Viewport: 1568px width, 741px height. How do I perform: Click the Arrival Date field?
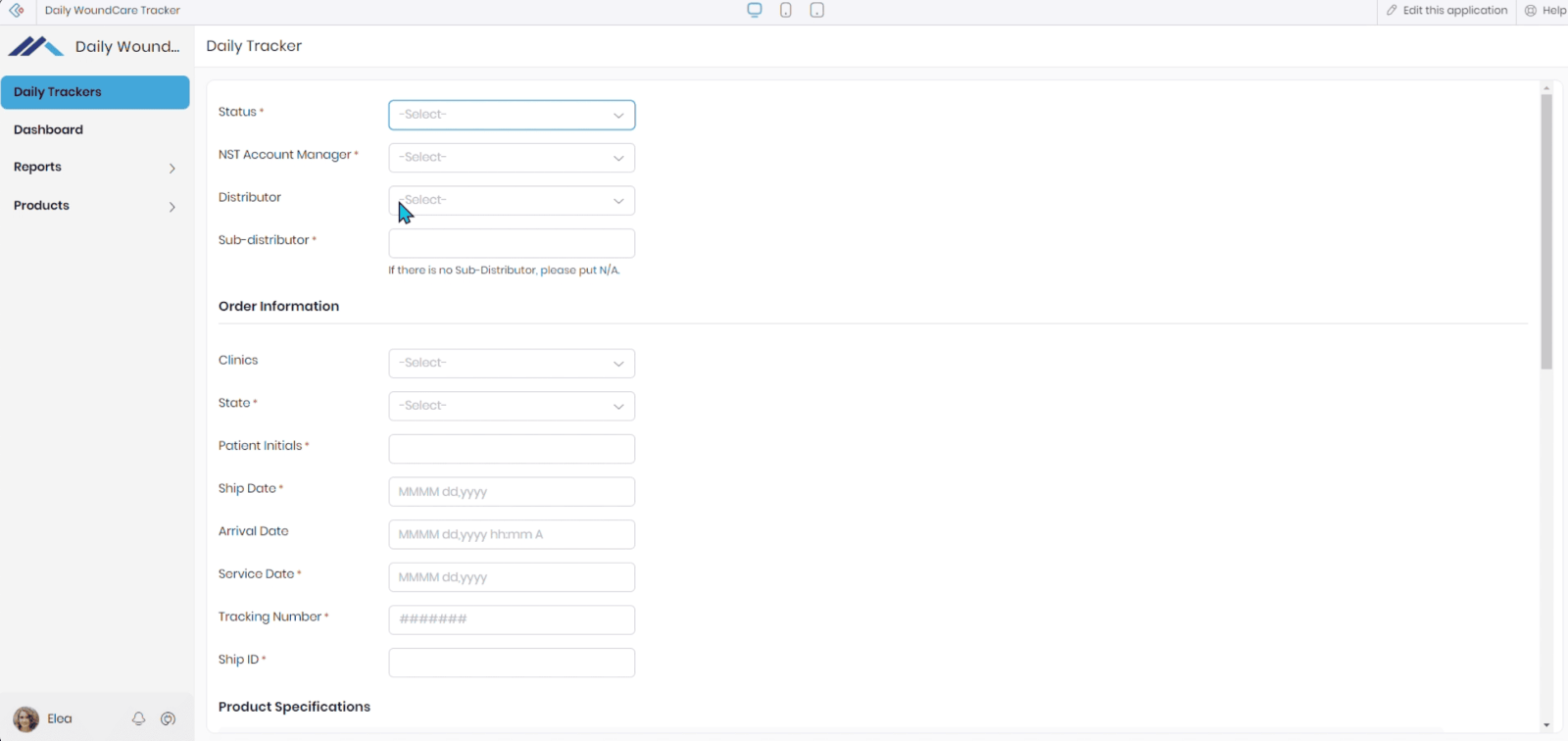[x=512, y=534]
